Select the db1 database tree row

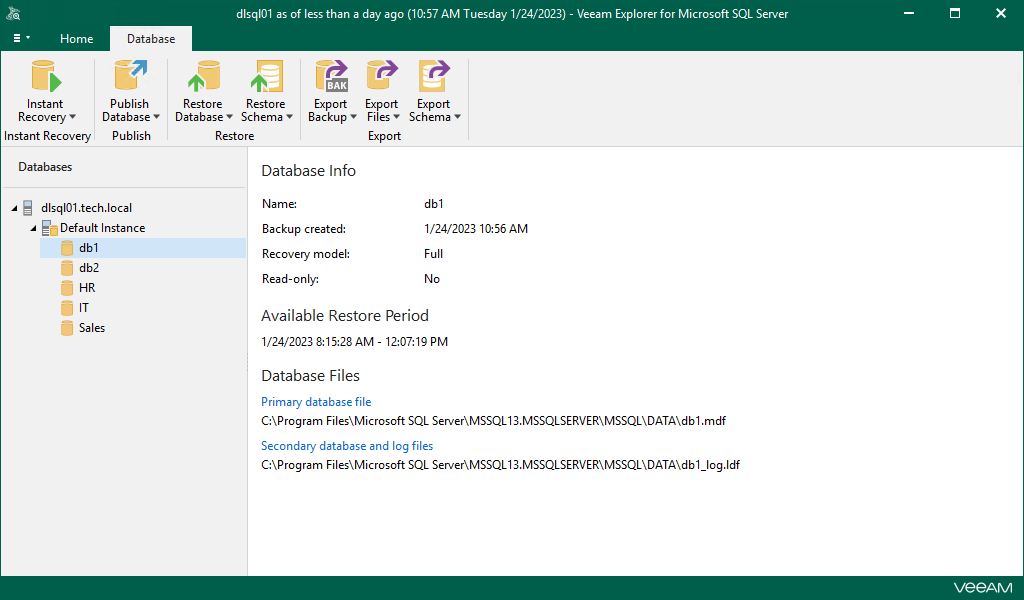(142, 248)
